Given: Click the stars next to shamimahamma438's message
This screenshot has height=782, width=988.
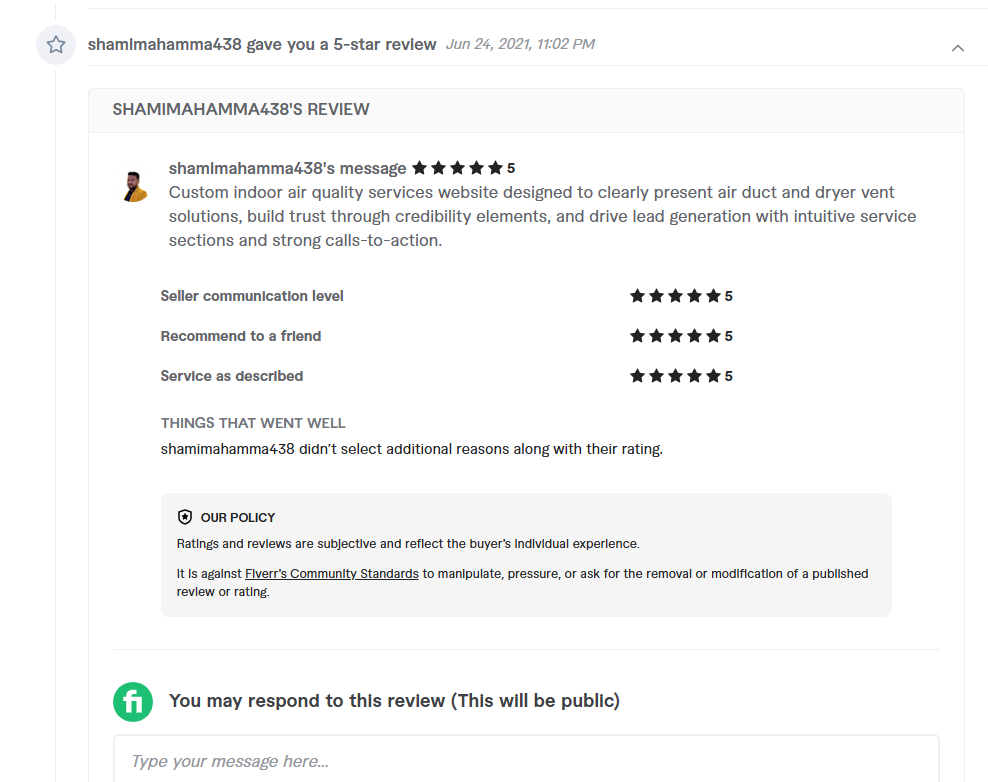Looking at the screenshot, I should (457, 168).
